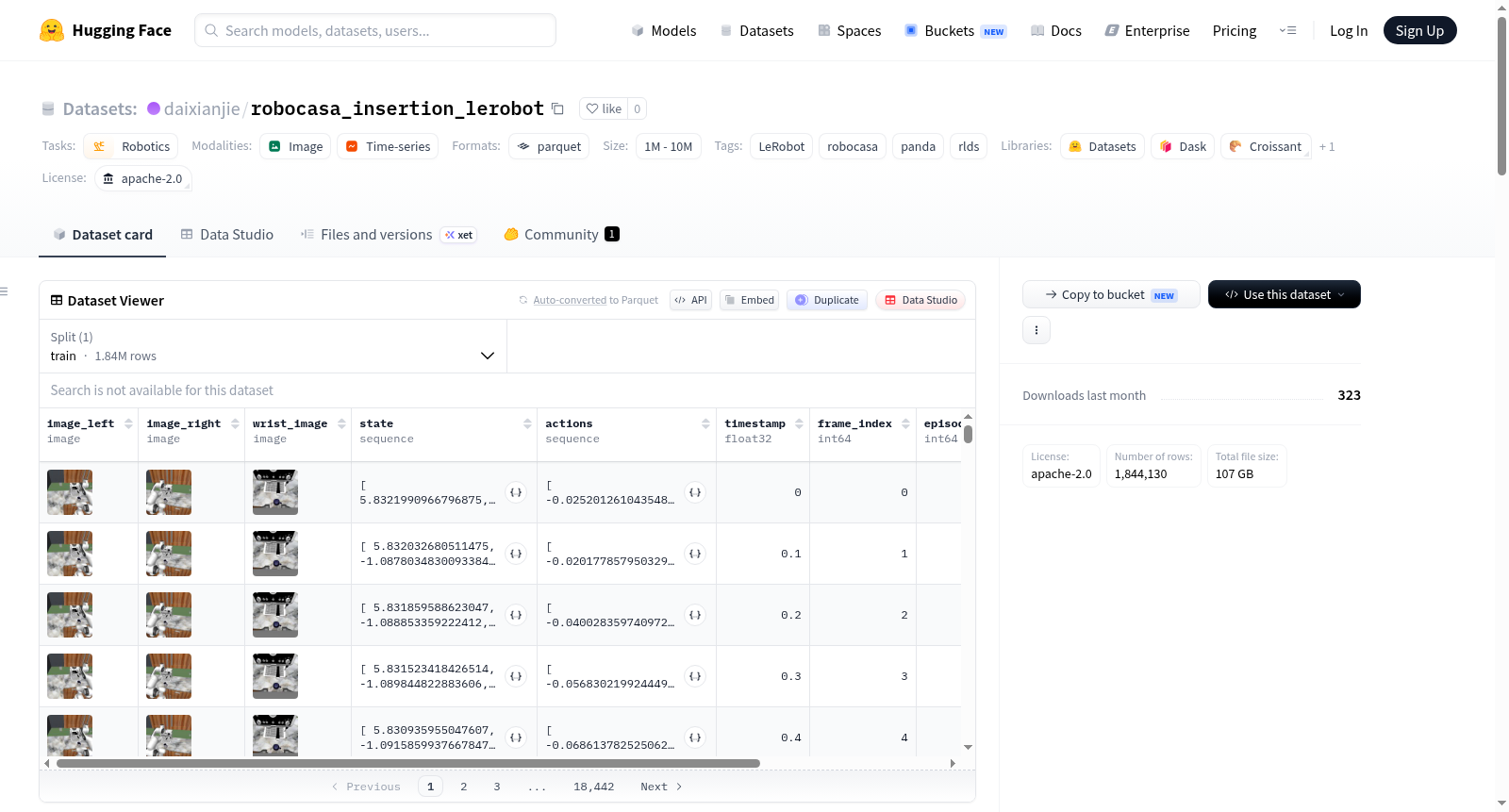Expand first row state sequence braces icon
The image size is (1509, 812).
coord(516,492)
